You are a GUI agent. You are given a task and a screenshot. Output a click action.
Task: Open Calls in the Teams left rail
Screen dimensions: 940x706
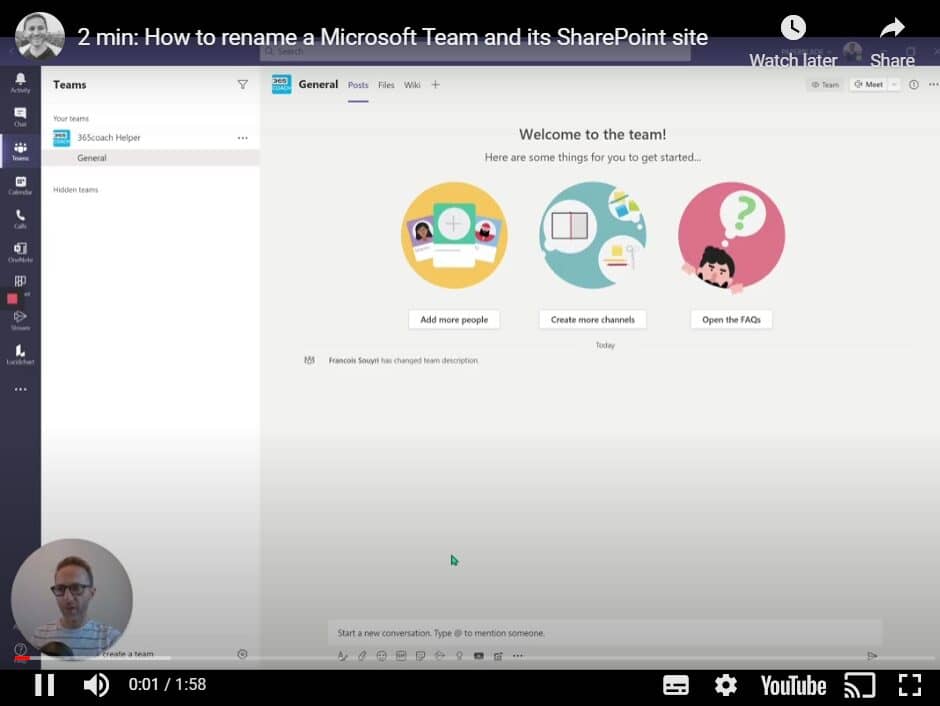(20, 219)
